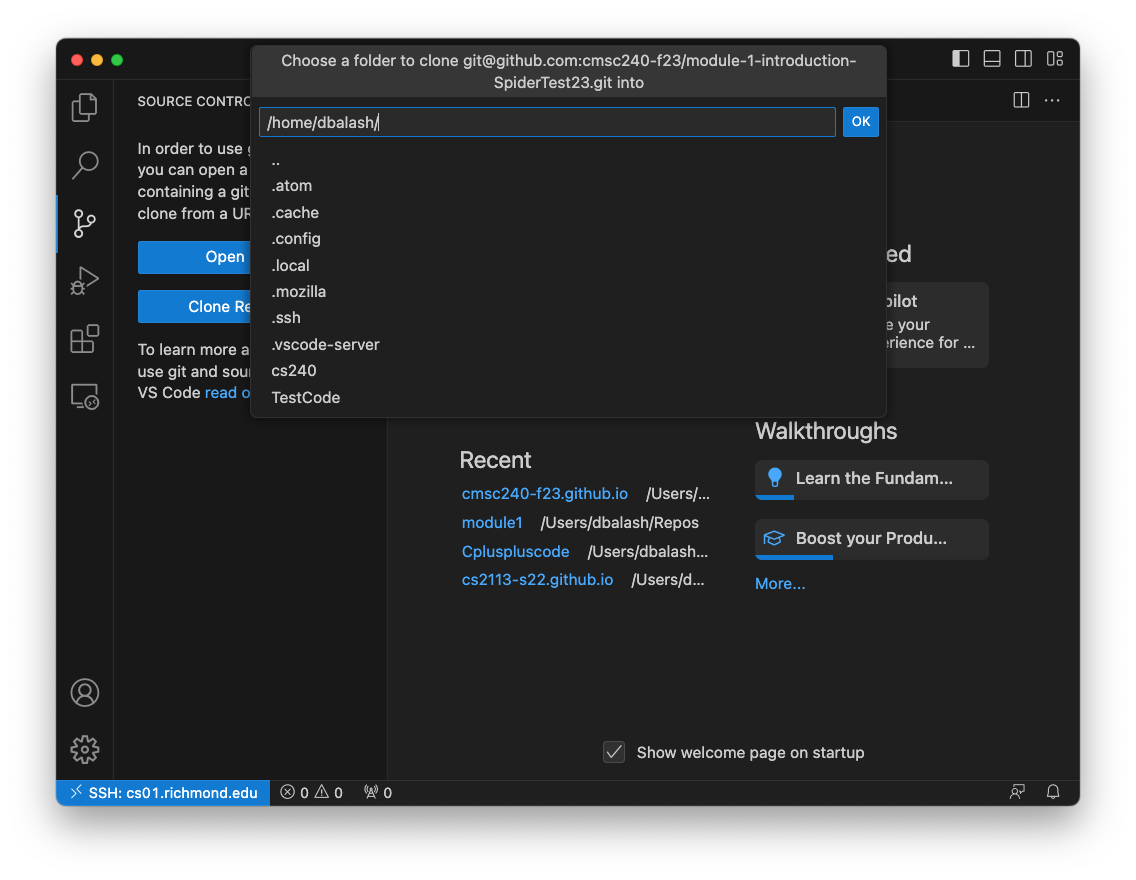
Task: Open the feedback icon in status bar
Action: click(1017, 792)
